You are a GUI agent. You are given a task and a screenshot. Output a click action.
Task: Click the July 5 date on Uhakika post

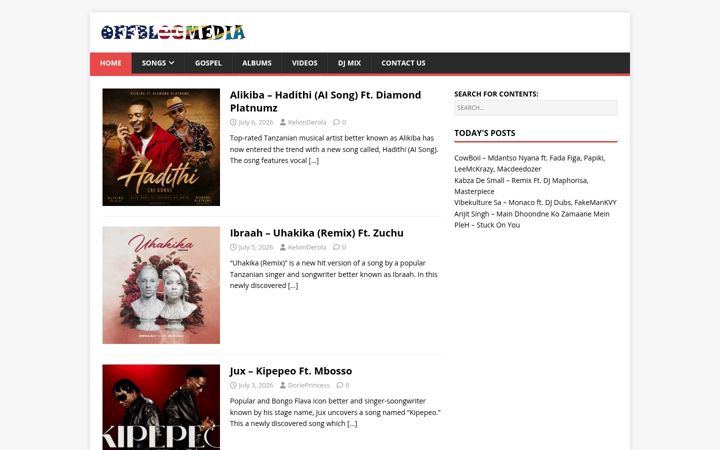pos(256,247)
